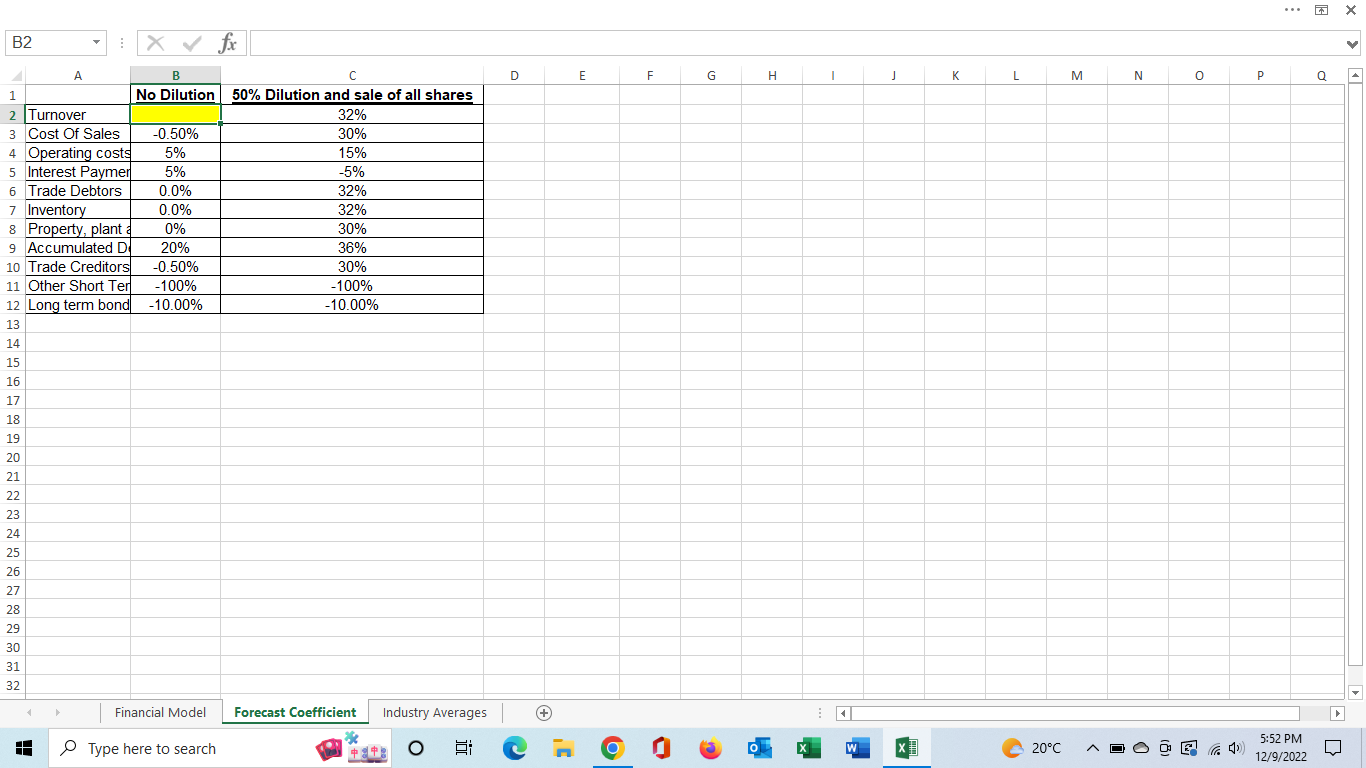1366x768 pixels.
Task: Select column A header
Action: [77, 75]
